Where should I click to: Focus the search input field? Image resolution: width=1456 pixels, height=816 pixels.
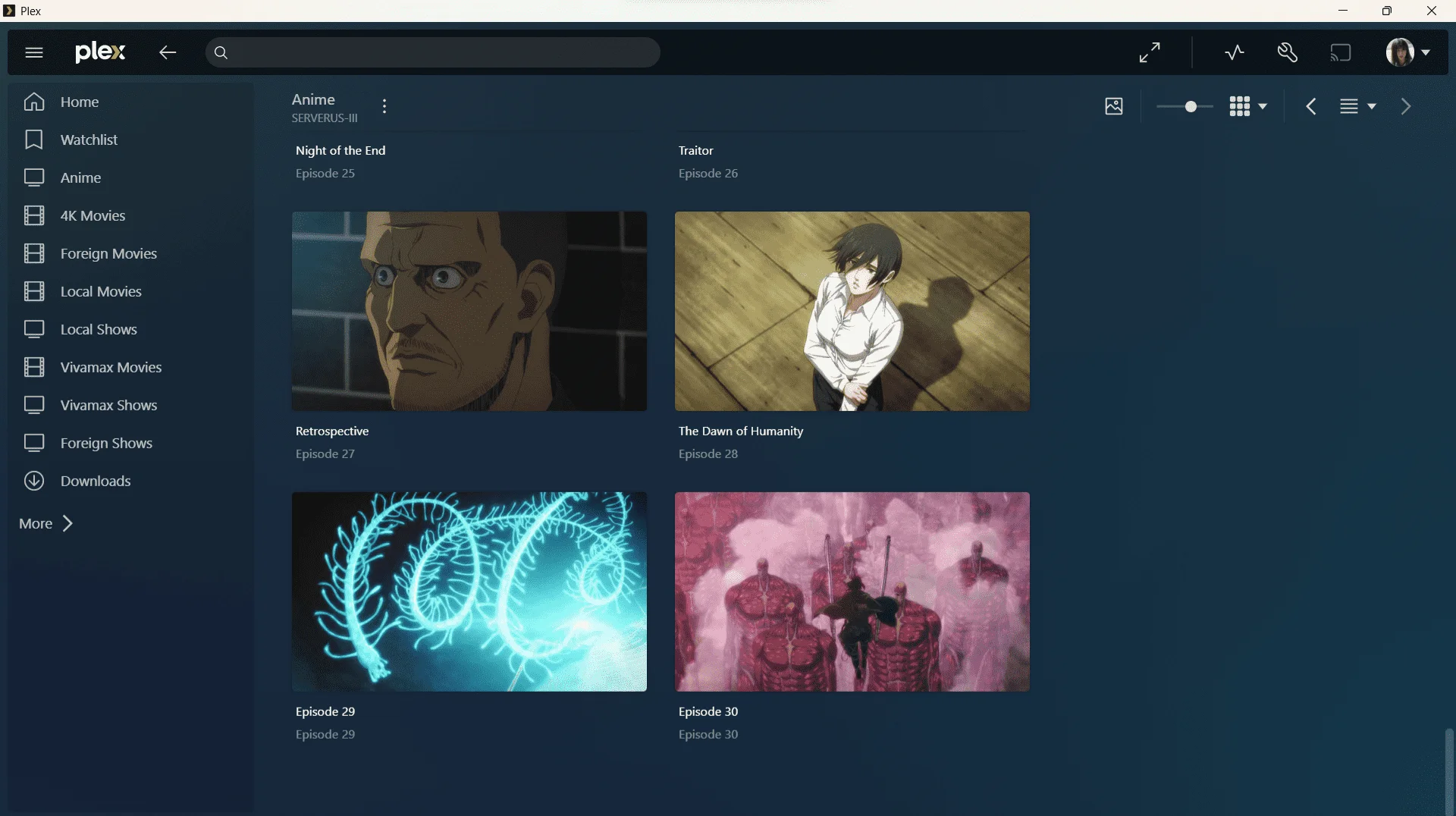pyautogui.click(x=432, y=52)
